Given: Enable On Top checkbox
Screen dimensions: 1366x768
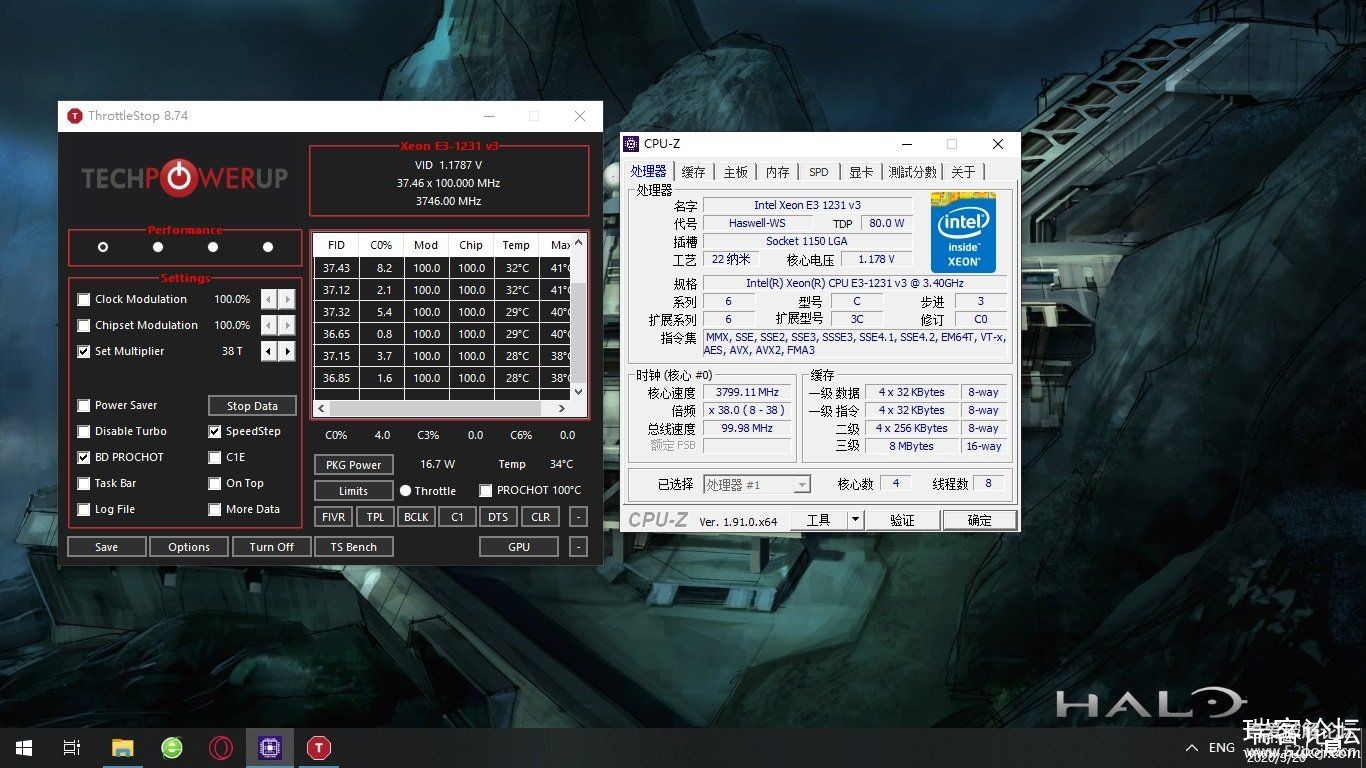Looking at the screenshot, I should pos(215,483).
